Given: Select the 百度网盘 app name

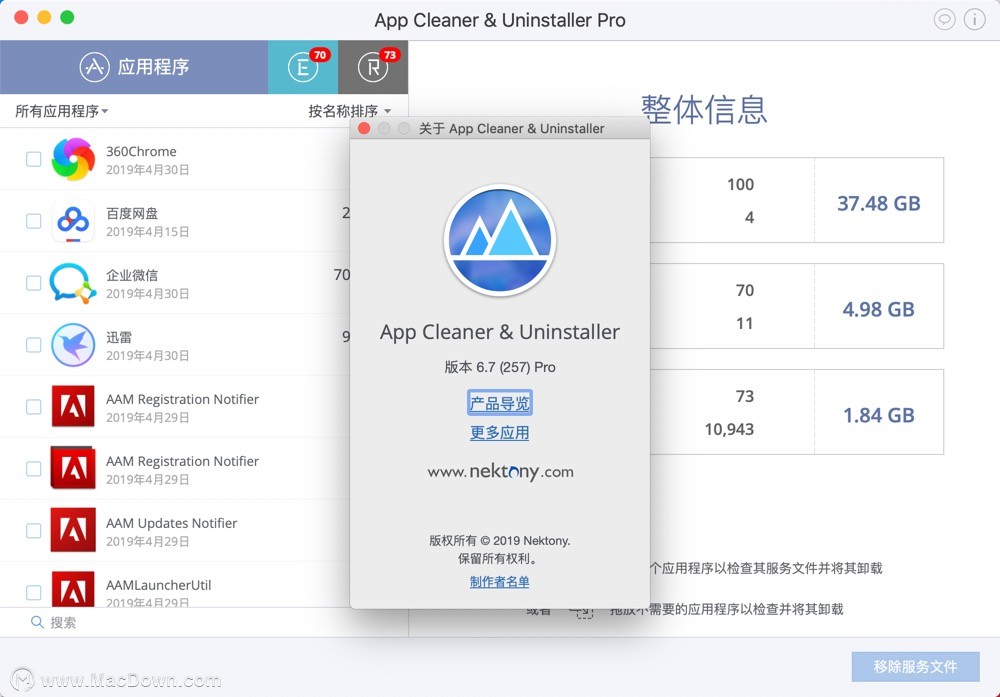Looking at the screenshot, I should click(132, 213).
